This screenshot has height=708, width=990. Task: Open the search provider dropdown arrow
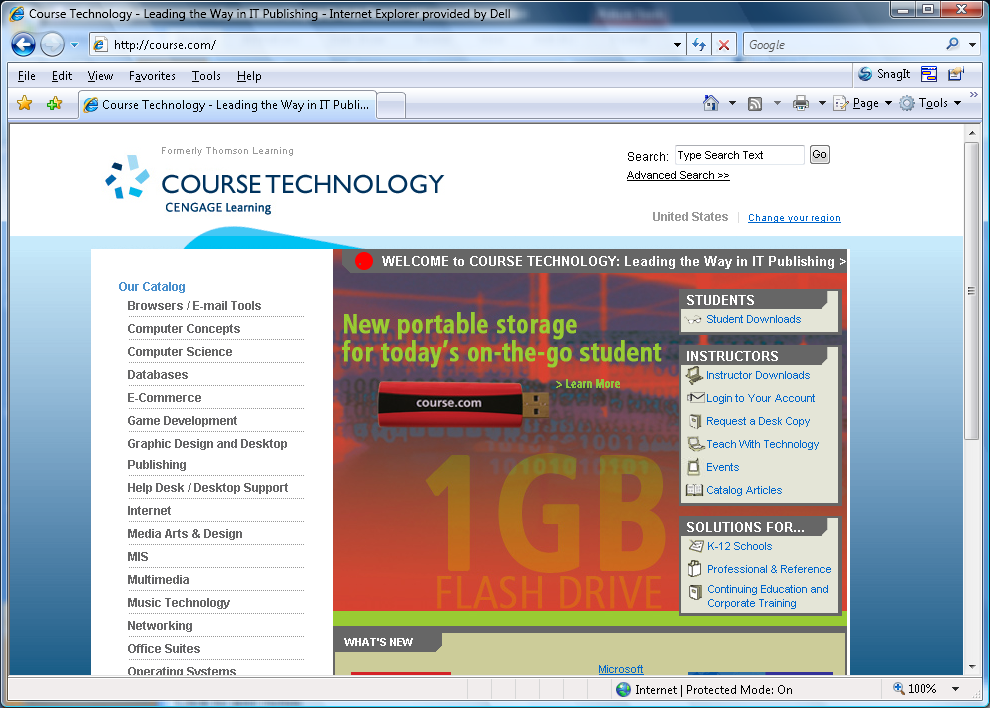point(972,45)
